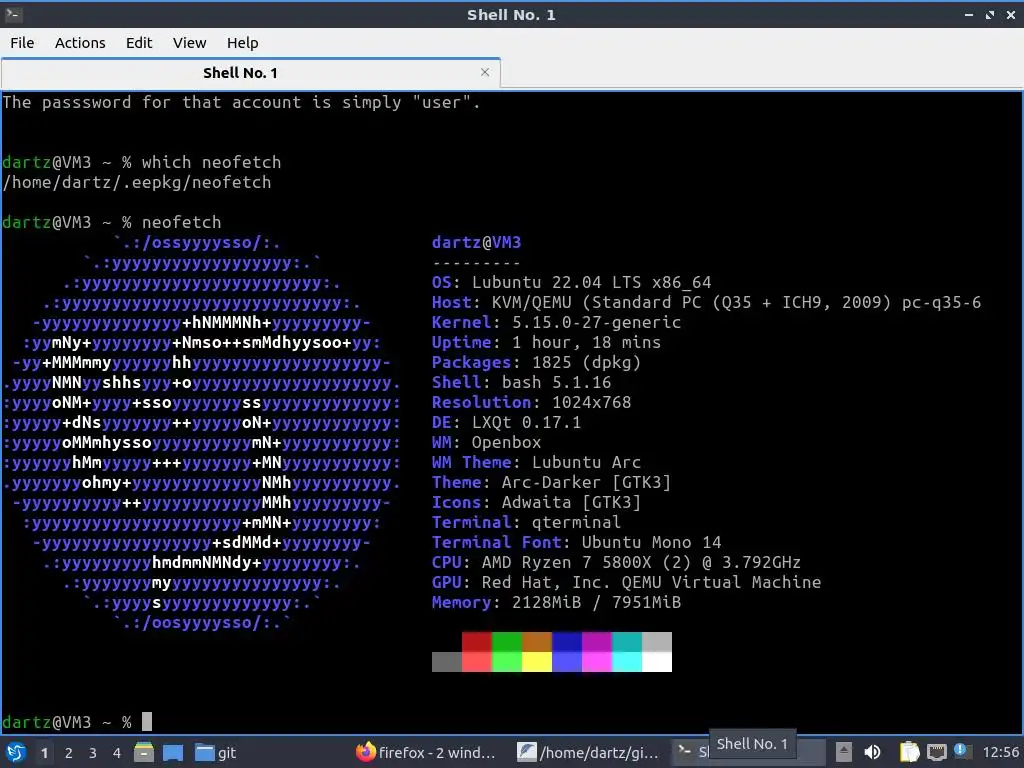Switch to virtual desktop 4
The image size is (1024, 768).
click(117, 752)
